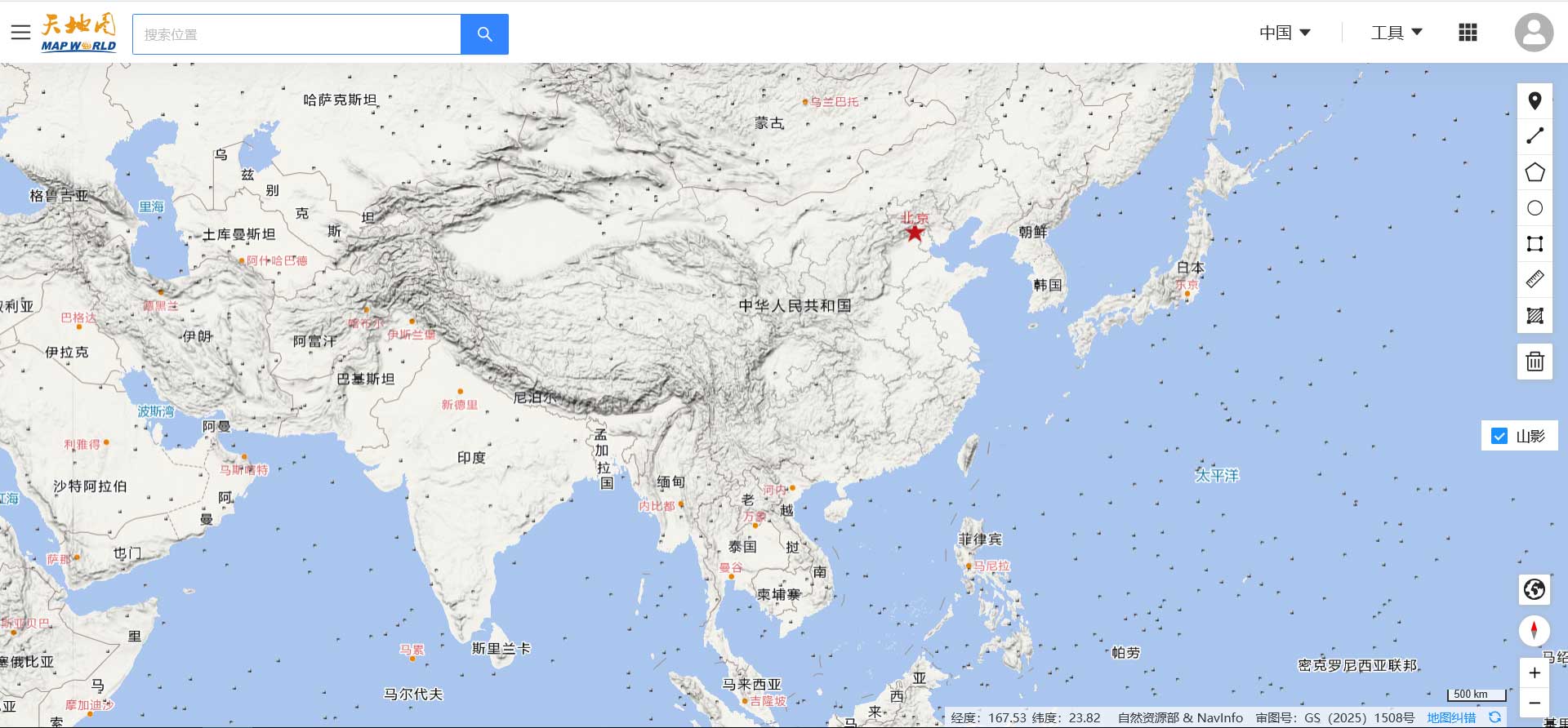
Task: Zoom out with the minus button
Action: [x=1535, y=703]
